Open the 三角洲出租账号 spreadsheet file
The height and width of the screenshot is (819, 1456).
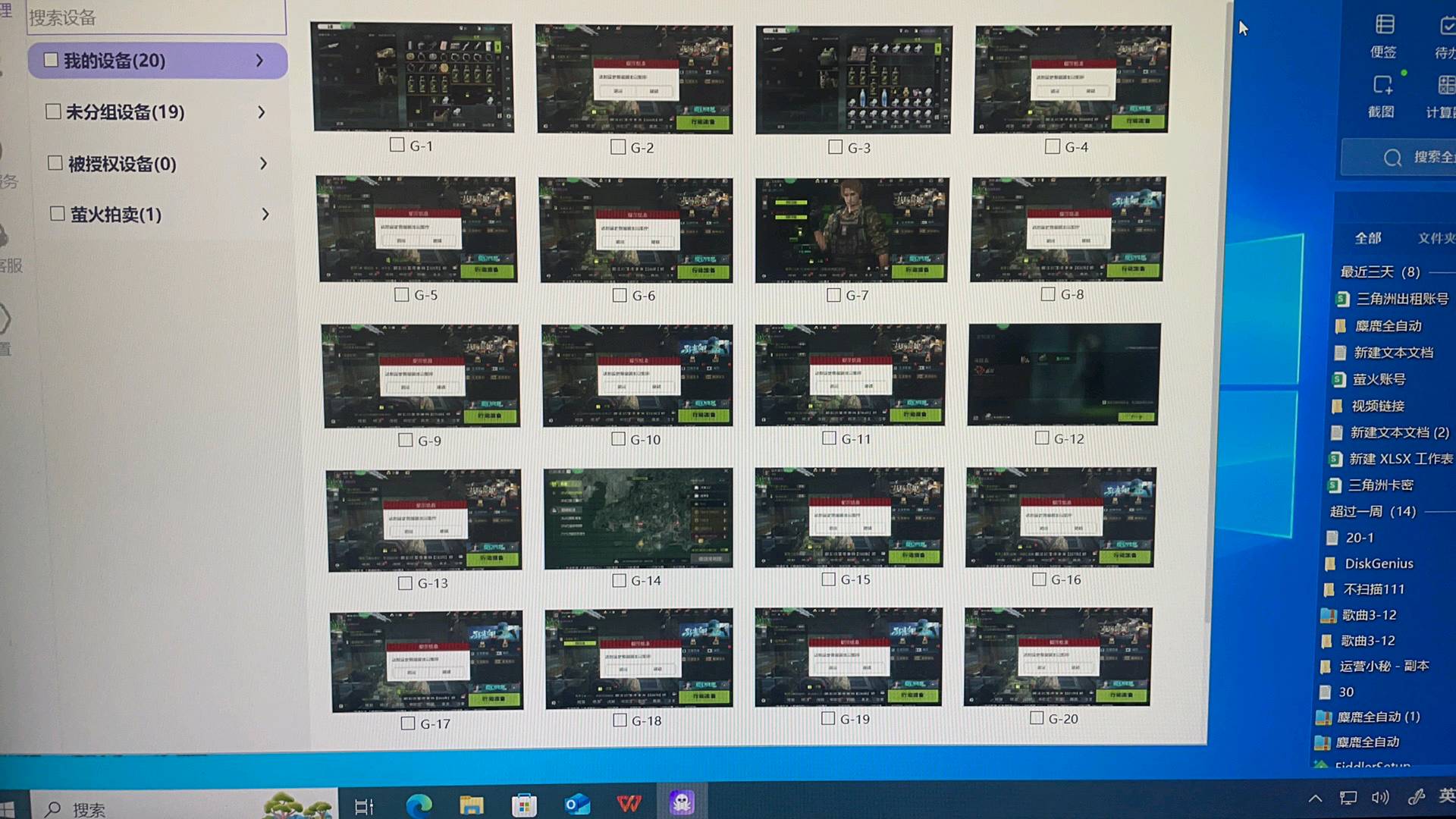pos(1394,299)
